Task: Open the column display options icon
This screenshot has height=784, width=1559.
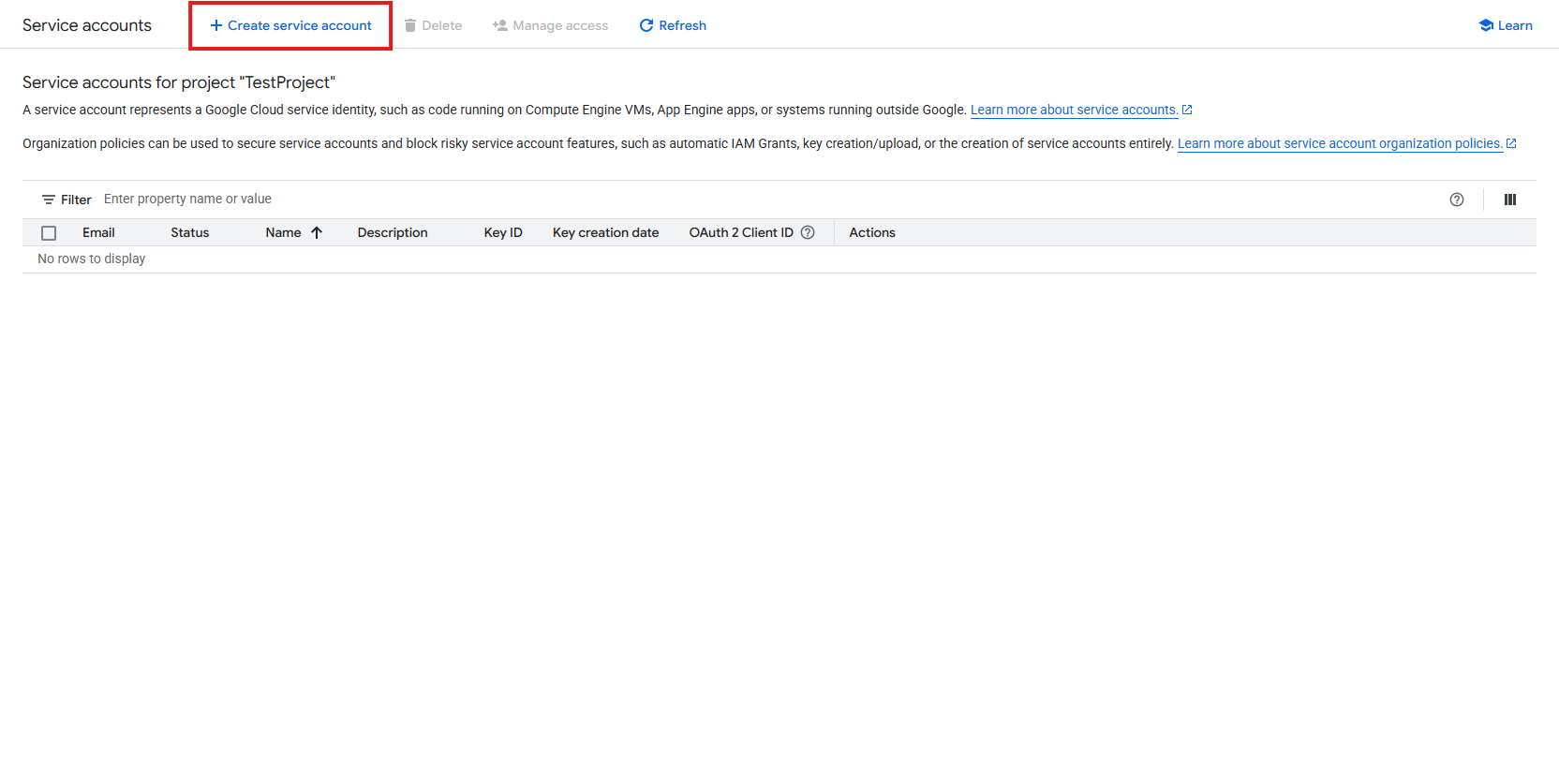Action: pyautogui.click(x=1510, y=200)
